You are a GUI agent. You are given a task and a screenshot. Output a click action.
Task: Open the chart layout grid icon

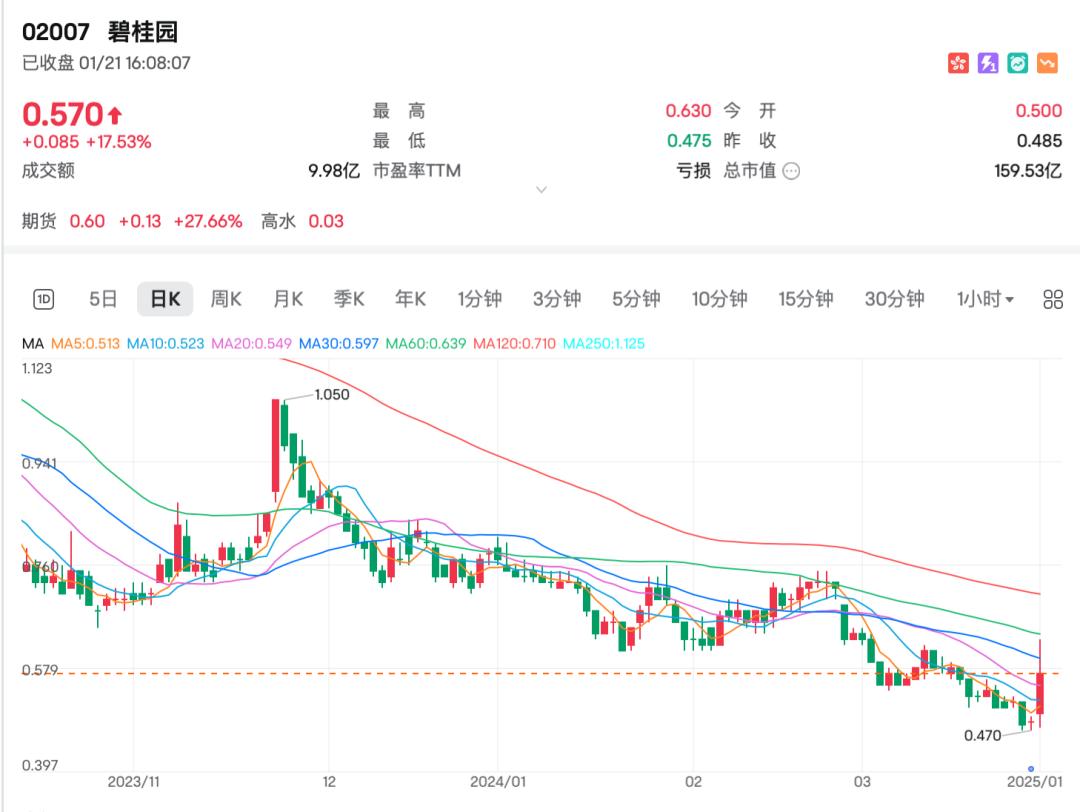[1052, 299]
